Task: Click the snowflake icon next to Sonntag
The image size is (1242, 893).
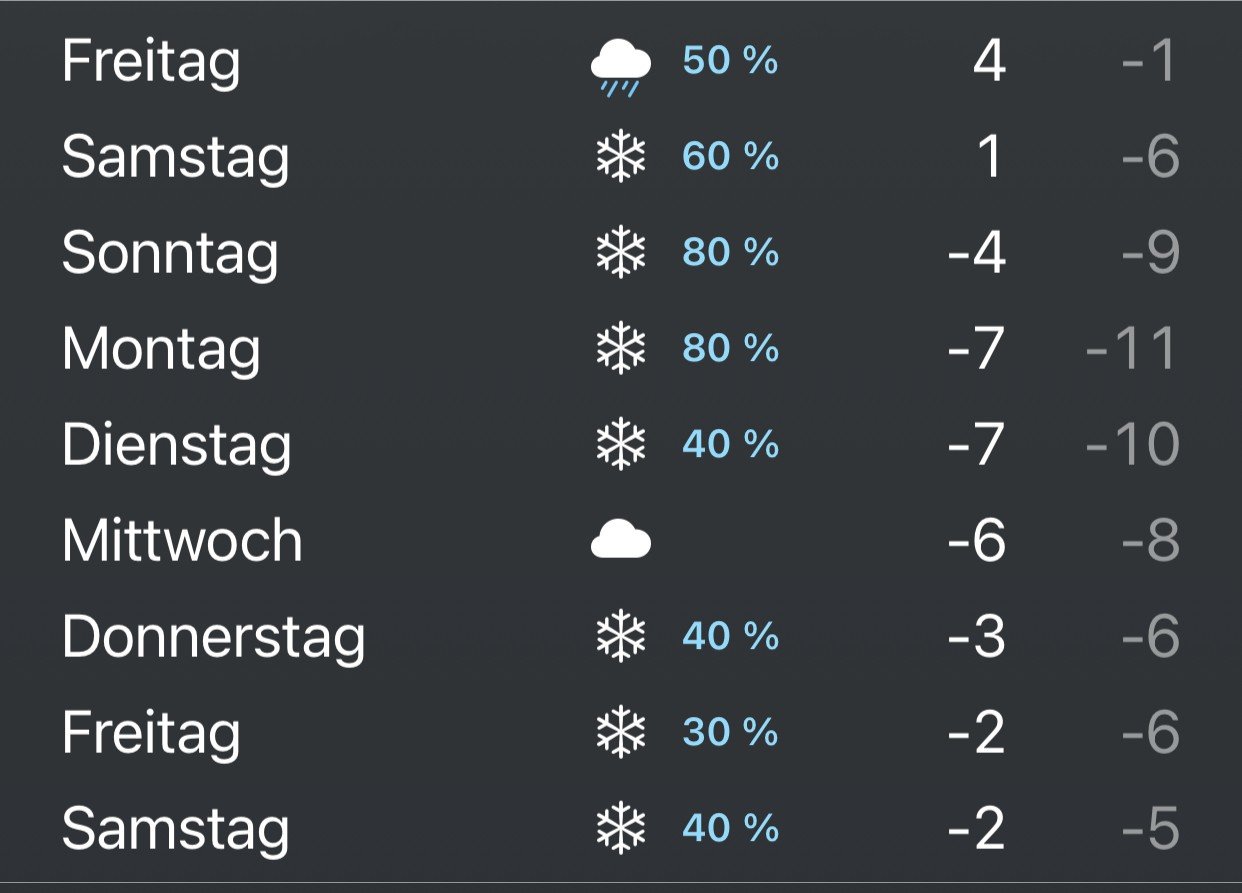Action: pyautogui.click(x=621, y=254)
